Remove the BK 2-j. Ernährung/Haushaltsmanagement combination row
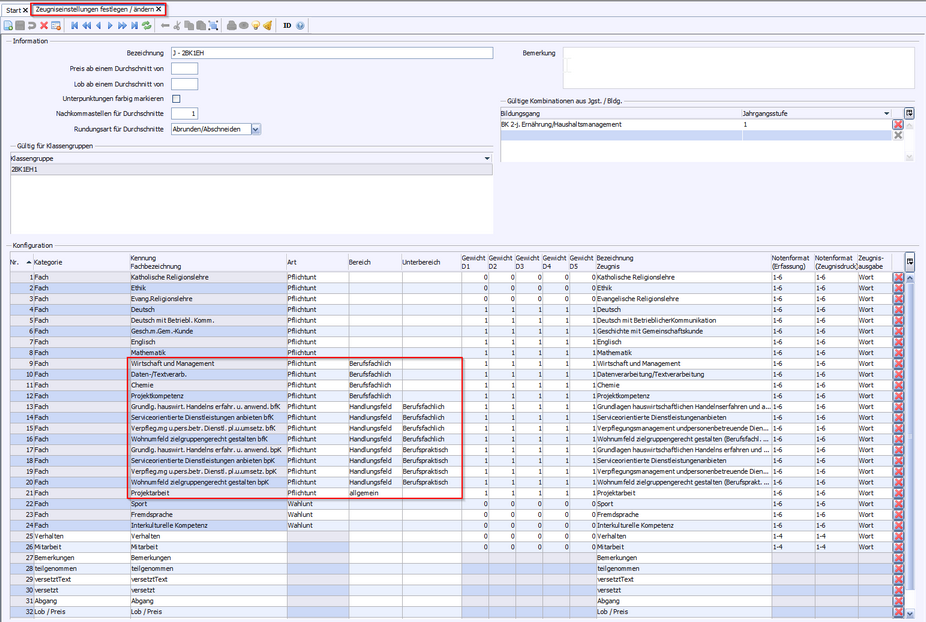This screenshot has width=926, height=622. (898, 125)
